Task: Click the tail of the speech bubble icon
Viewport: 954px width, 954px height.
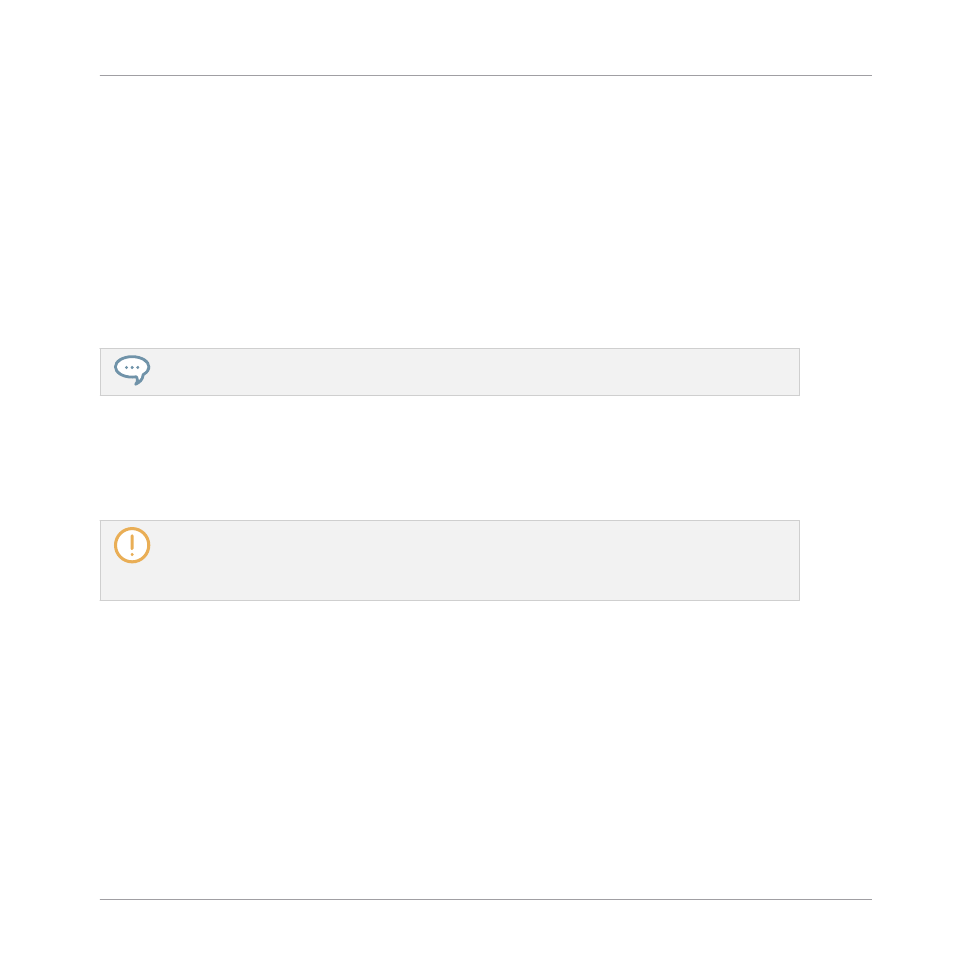Action: tap(139, 380)
